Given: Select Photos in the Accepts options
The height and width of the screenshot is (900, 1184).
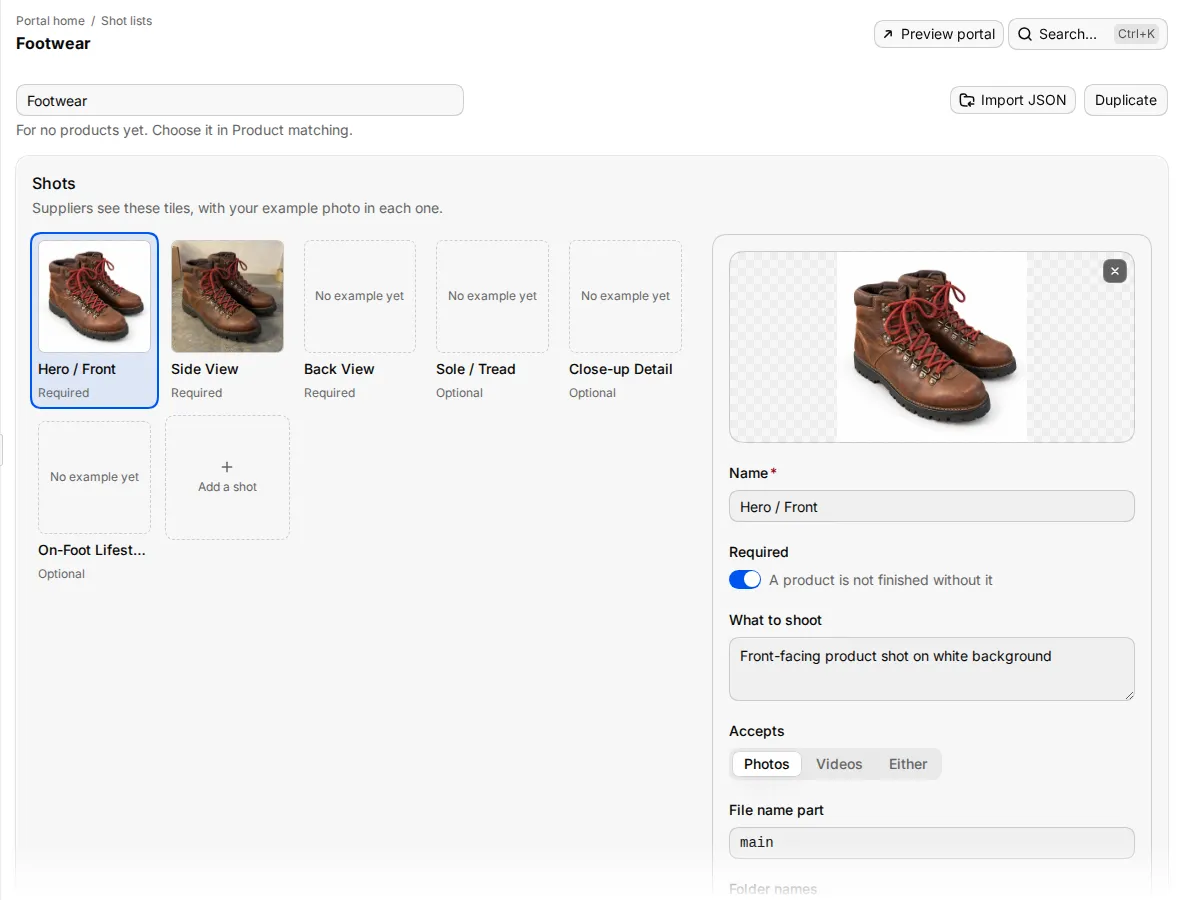Looking at the screenshot, I should tap(766, 764).
